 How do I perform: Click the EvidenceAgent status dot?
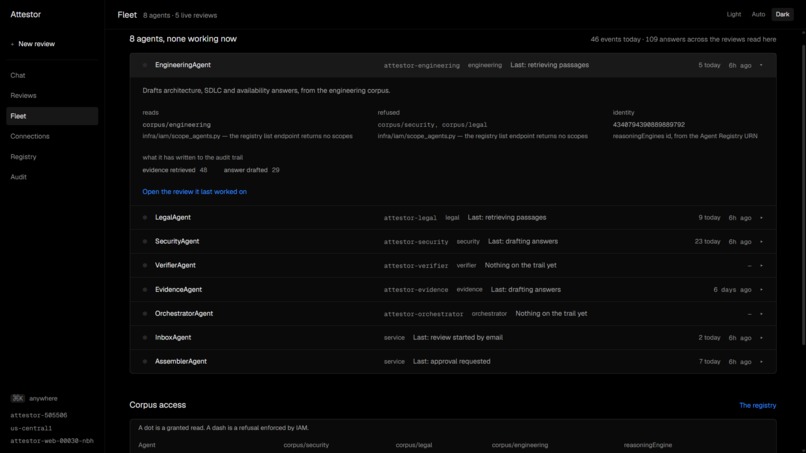pyautogui.click(x=145, y=289)
